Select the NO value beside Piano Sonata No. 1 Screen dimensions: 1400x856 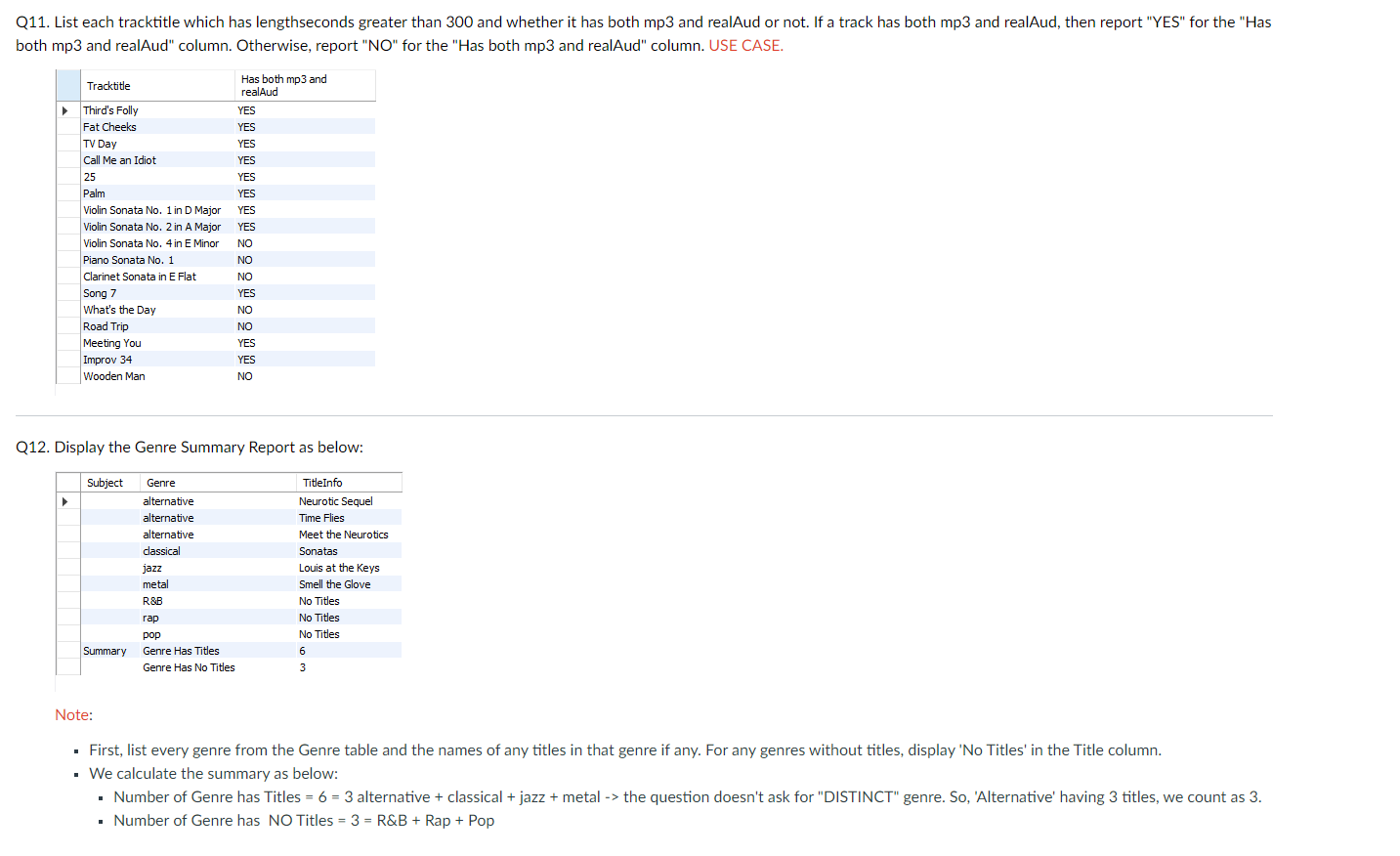click(x=244, y=260)
